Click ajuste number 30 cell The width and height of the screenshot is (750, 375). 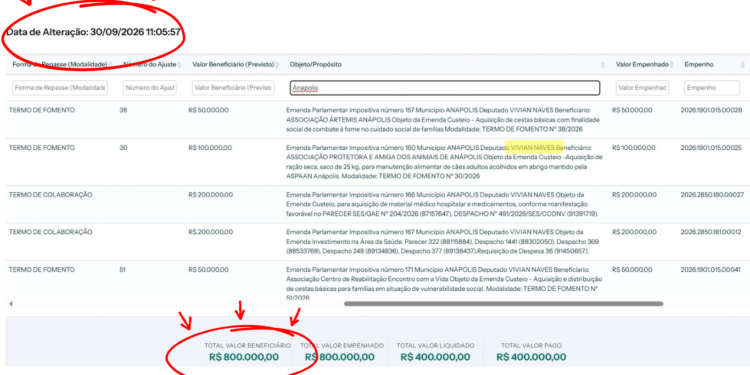[x=123, y=148]
